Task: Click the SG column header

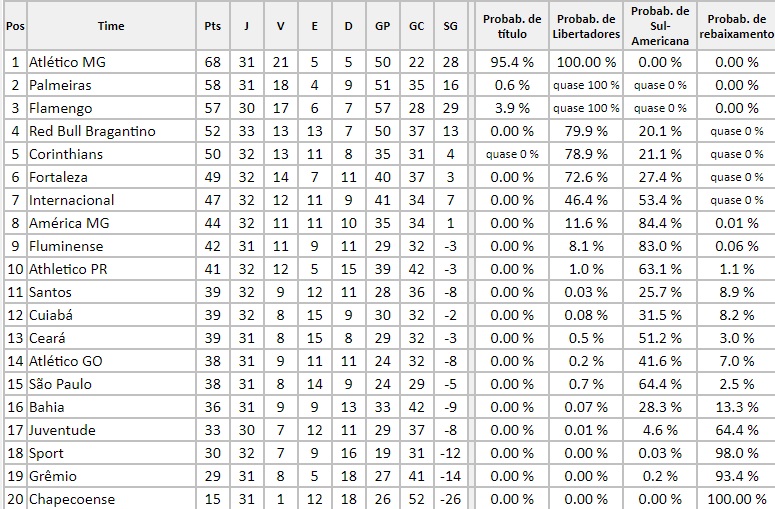Action: pyautogui.click(x=451, y=26)
